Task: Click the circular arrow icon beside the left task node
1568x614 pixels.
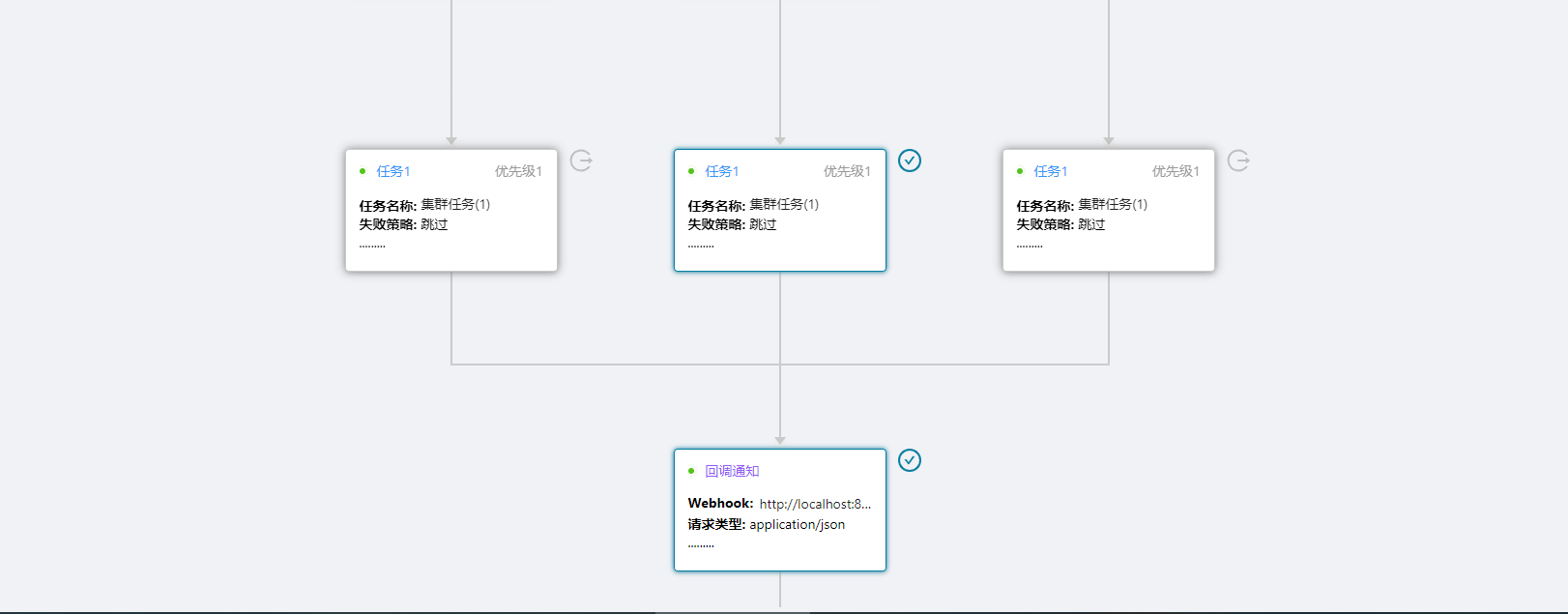Action: point(581,161)
